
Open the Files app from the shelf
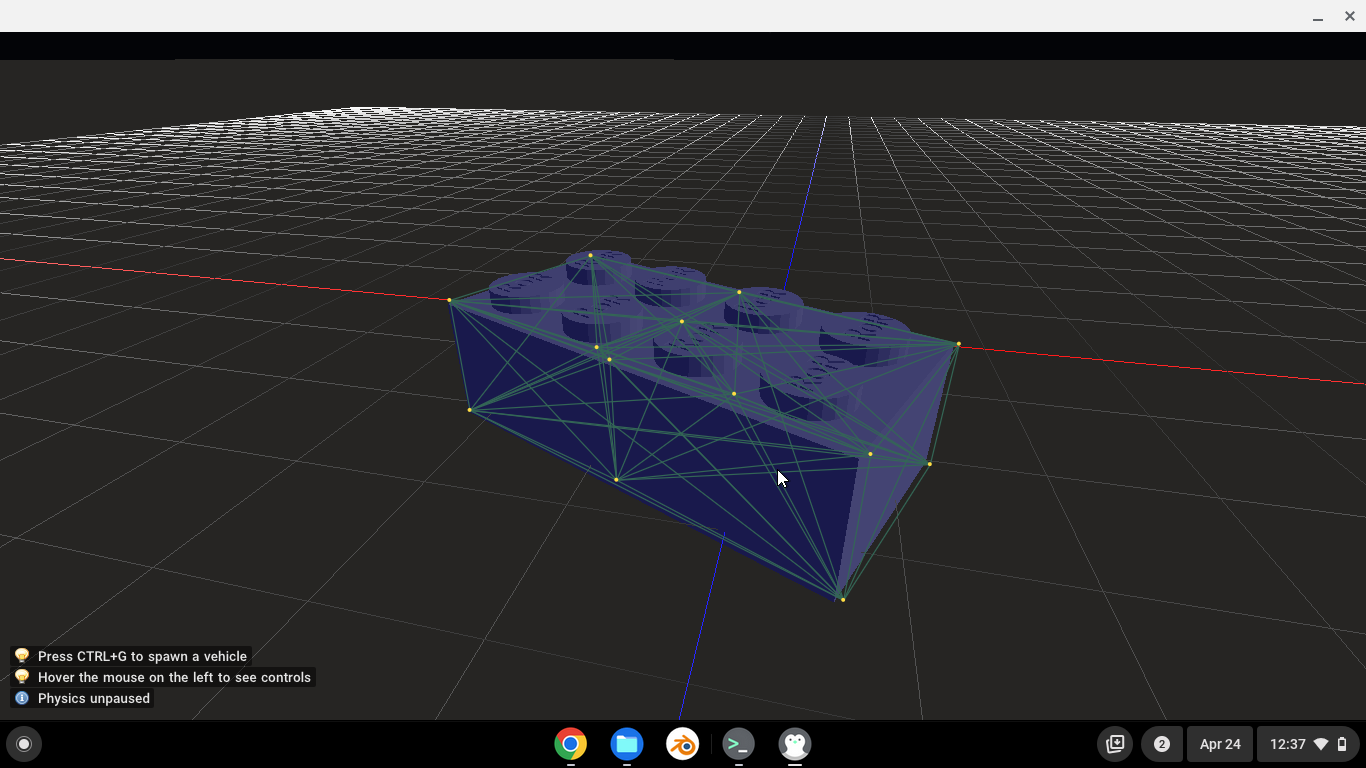pyautogui.click(x=627, y=744)
